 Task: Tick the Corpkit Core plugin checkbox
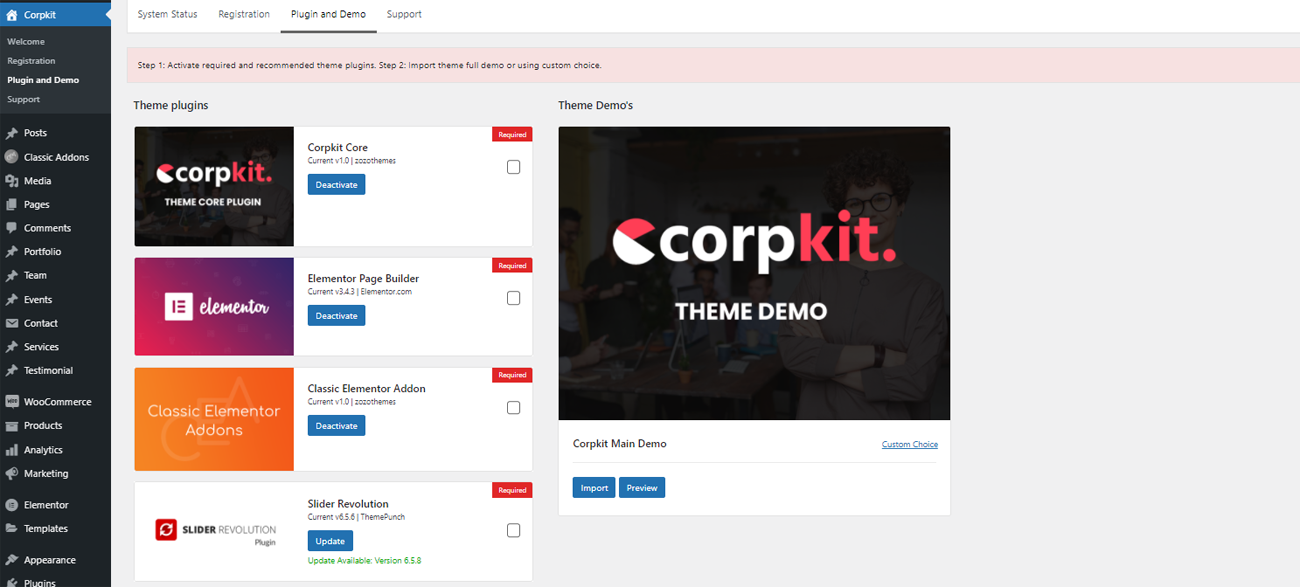[513, 167]
